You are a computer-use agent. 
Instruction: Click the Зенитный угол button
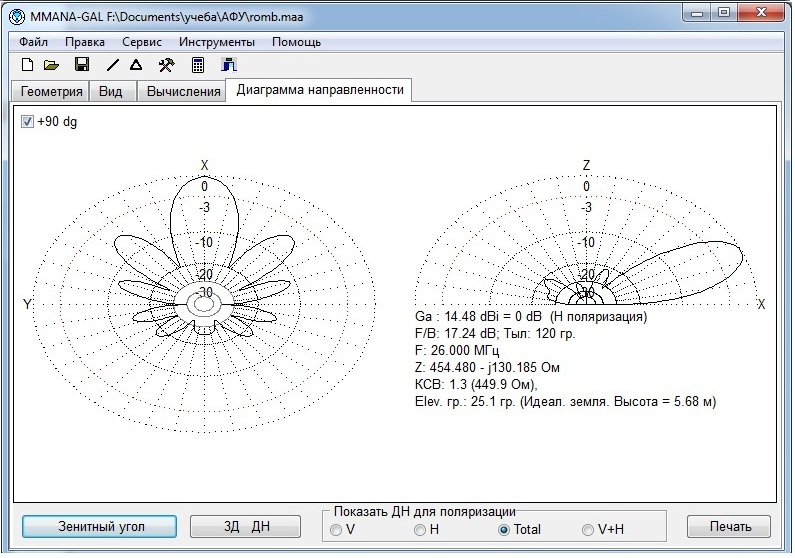point(100,527)
